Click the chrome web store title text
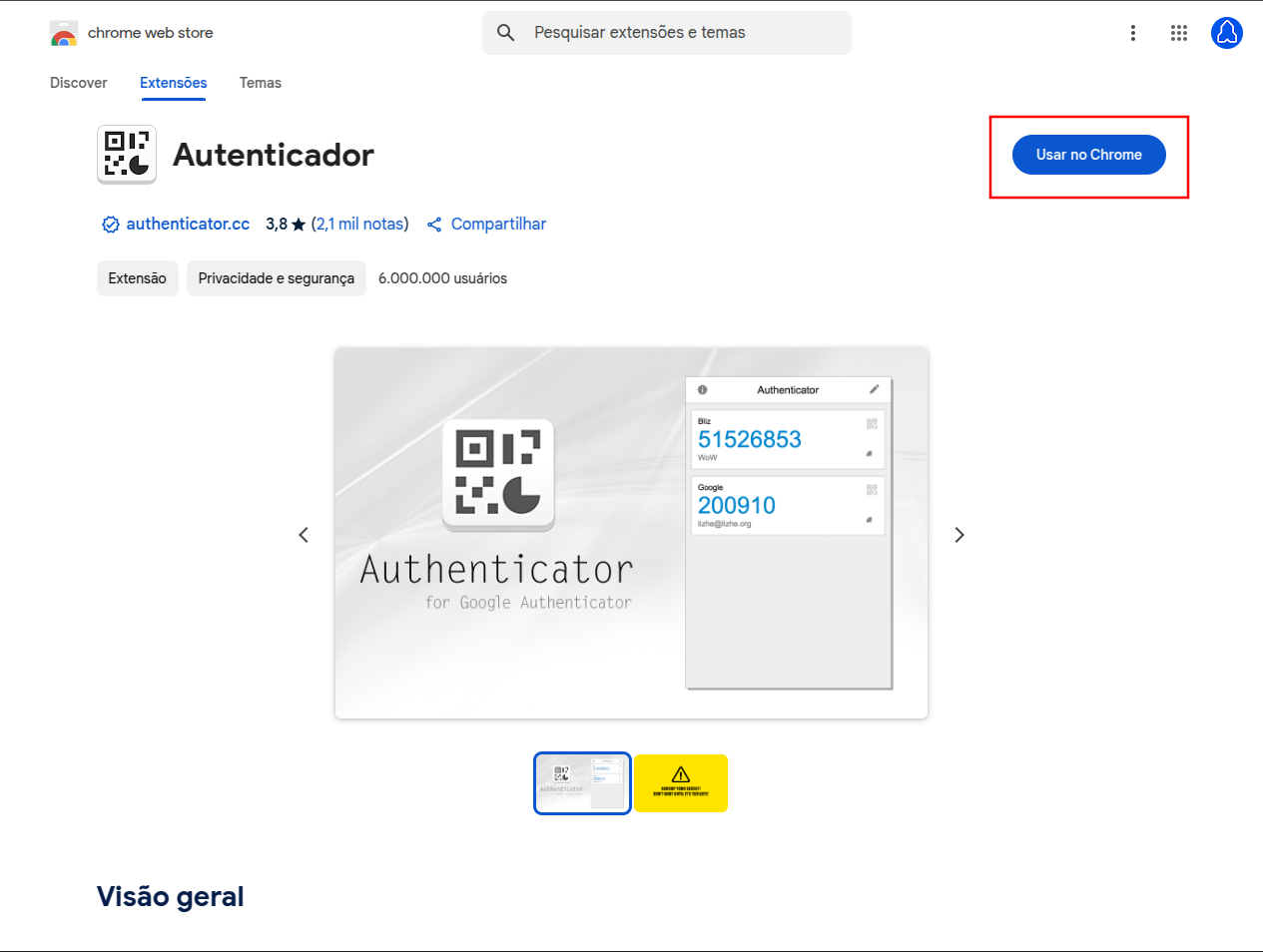Viewport: 1263px width, 952px height. pos(151,33)
